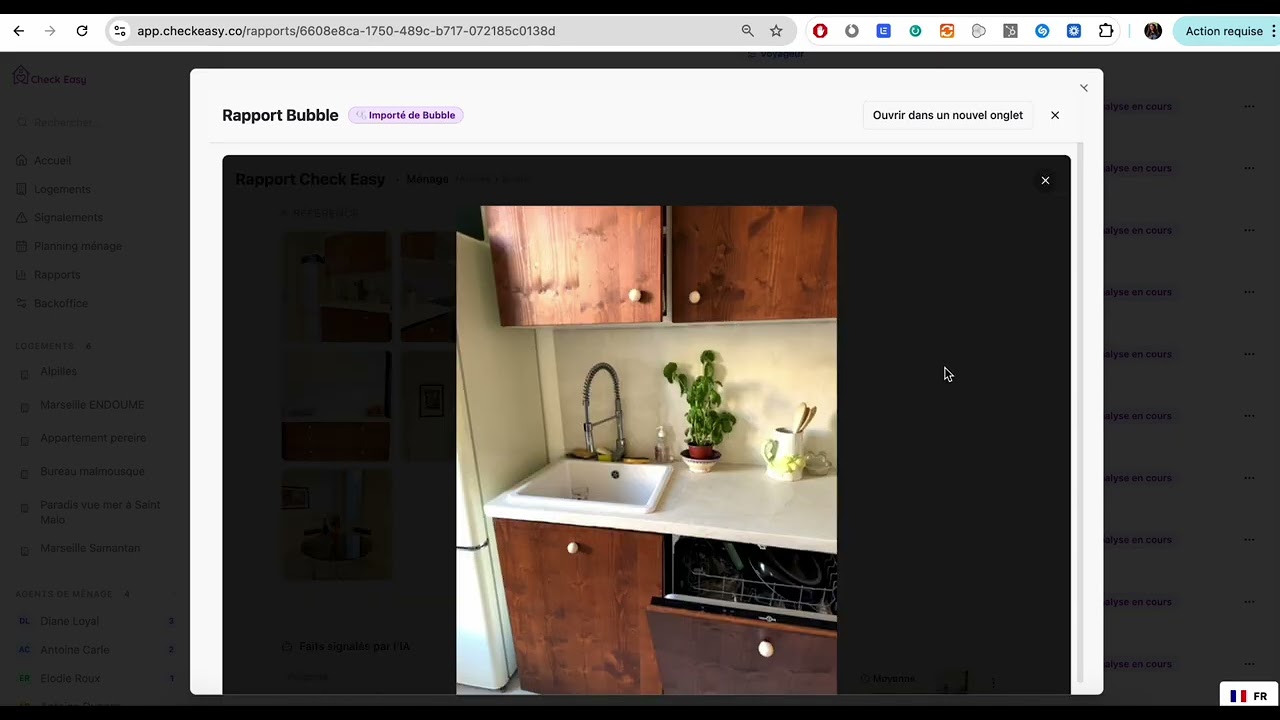
Task: Bookmark this page with the star icon
Action: click(776, 31)
